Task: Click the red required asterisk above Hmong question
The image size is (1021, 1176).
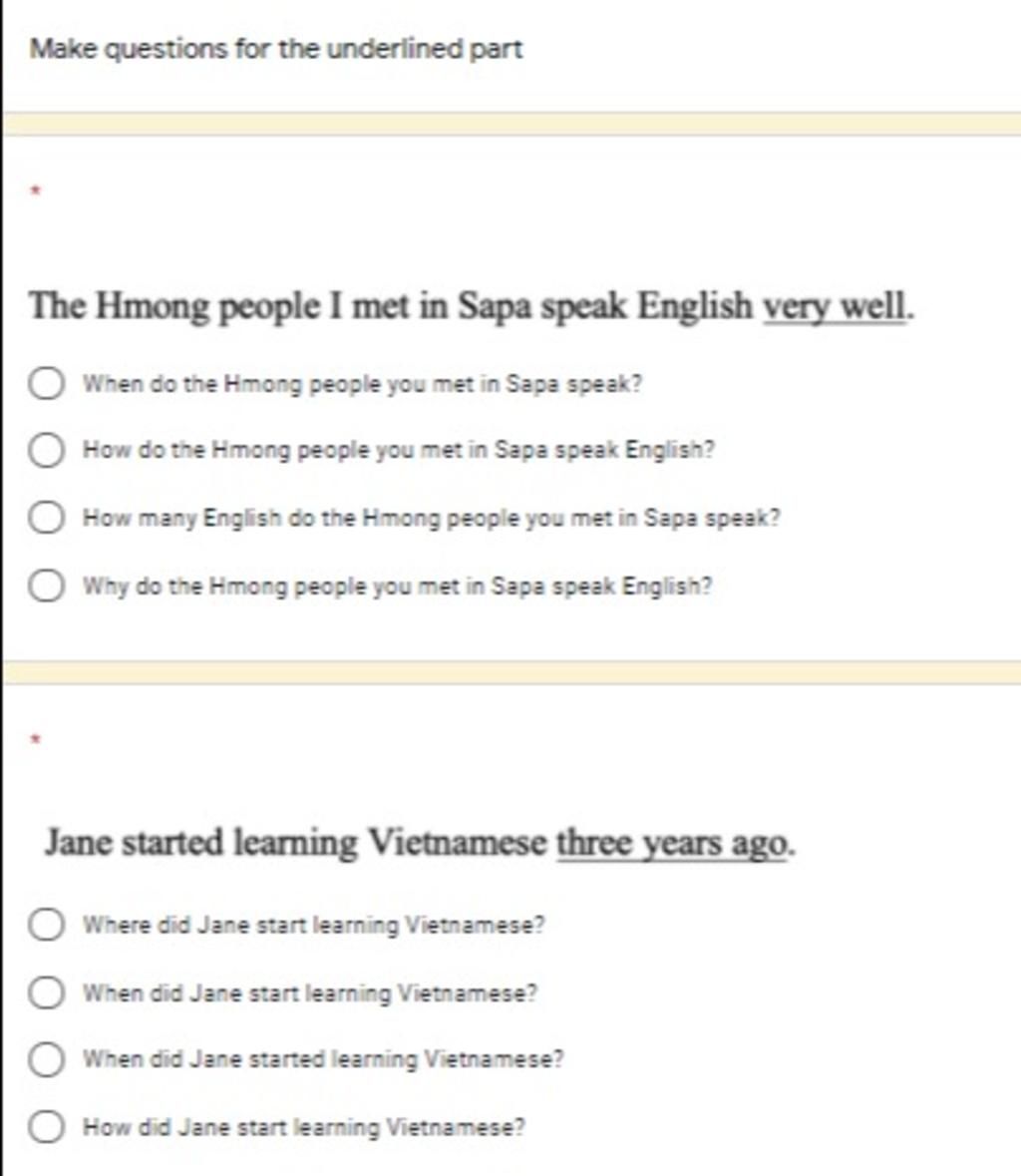Action: (x=35, y=191)
